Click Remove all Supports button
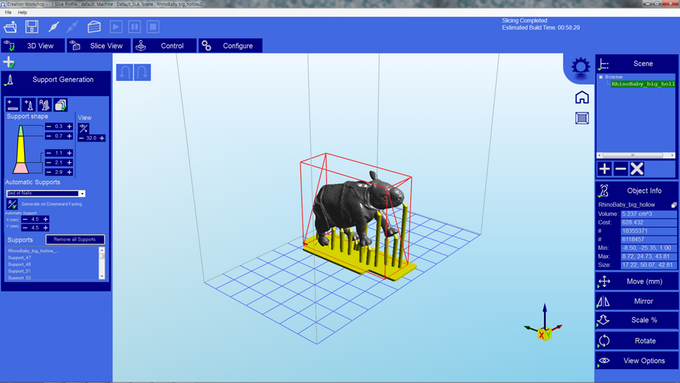The width and height of the screenshot is (680, 383). 75,239
